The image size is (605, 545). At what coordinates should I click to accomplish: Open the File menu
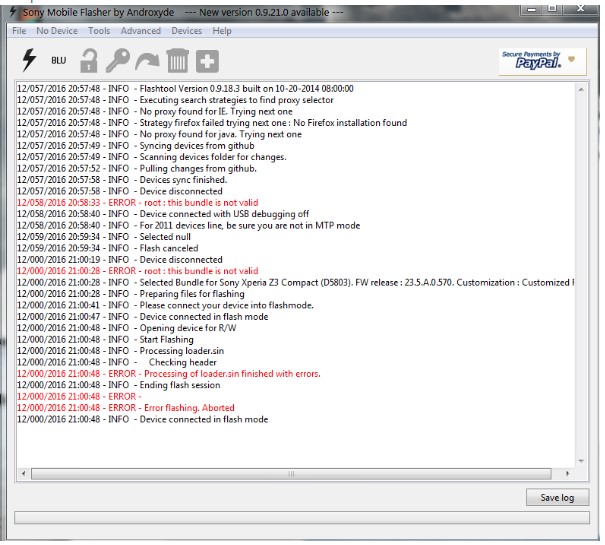point(19,31)
